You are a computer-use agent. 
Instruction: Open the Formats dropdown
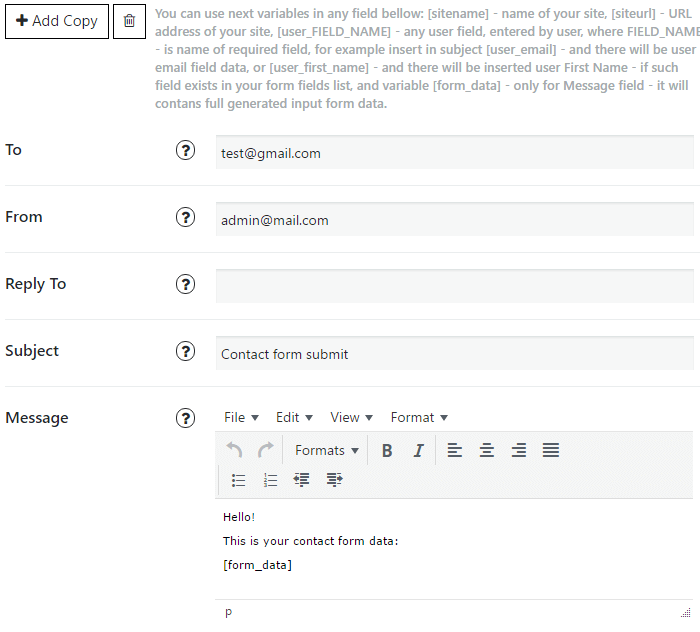(x=327, y=450)
